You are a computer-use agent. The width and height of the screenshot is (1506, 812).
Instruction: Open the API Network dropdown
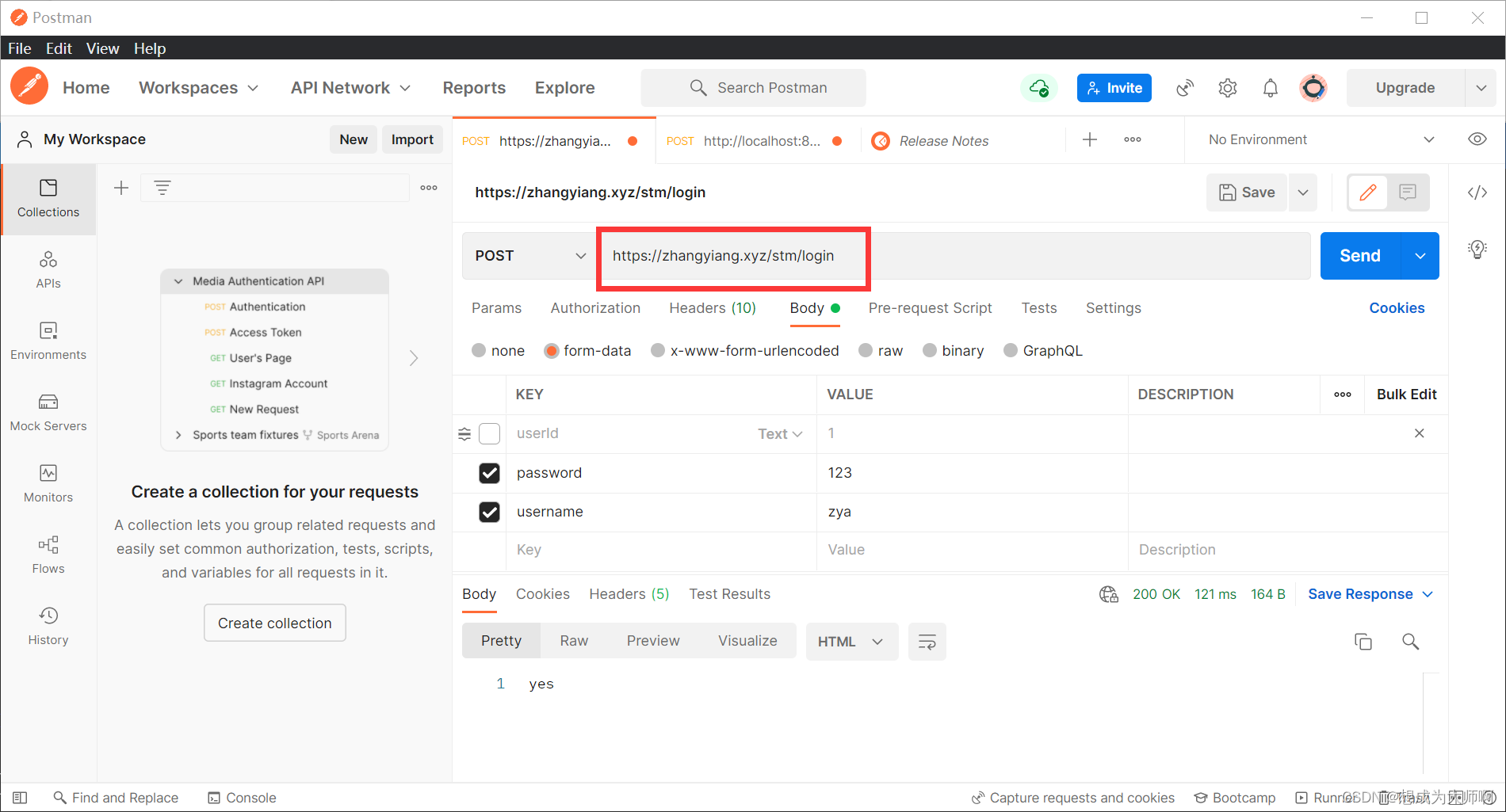click(351, 88)
